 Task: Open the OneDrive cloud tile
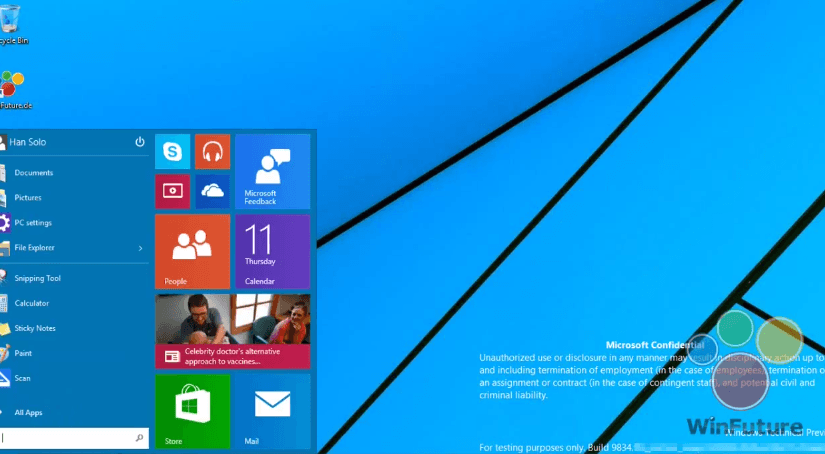coord(213,191)
